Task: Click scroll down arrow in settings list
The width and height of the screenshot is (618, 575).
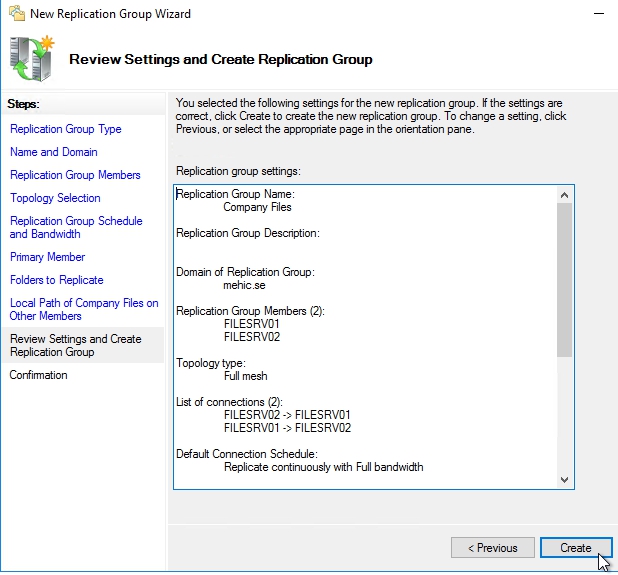Action: click(564, 480)
